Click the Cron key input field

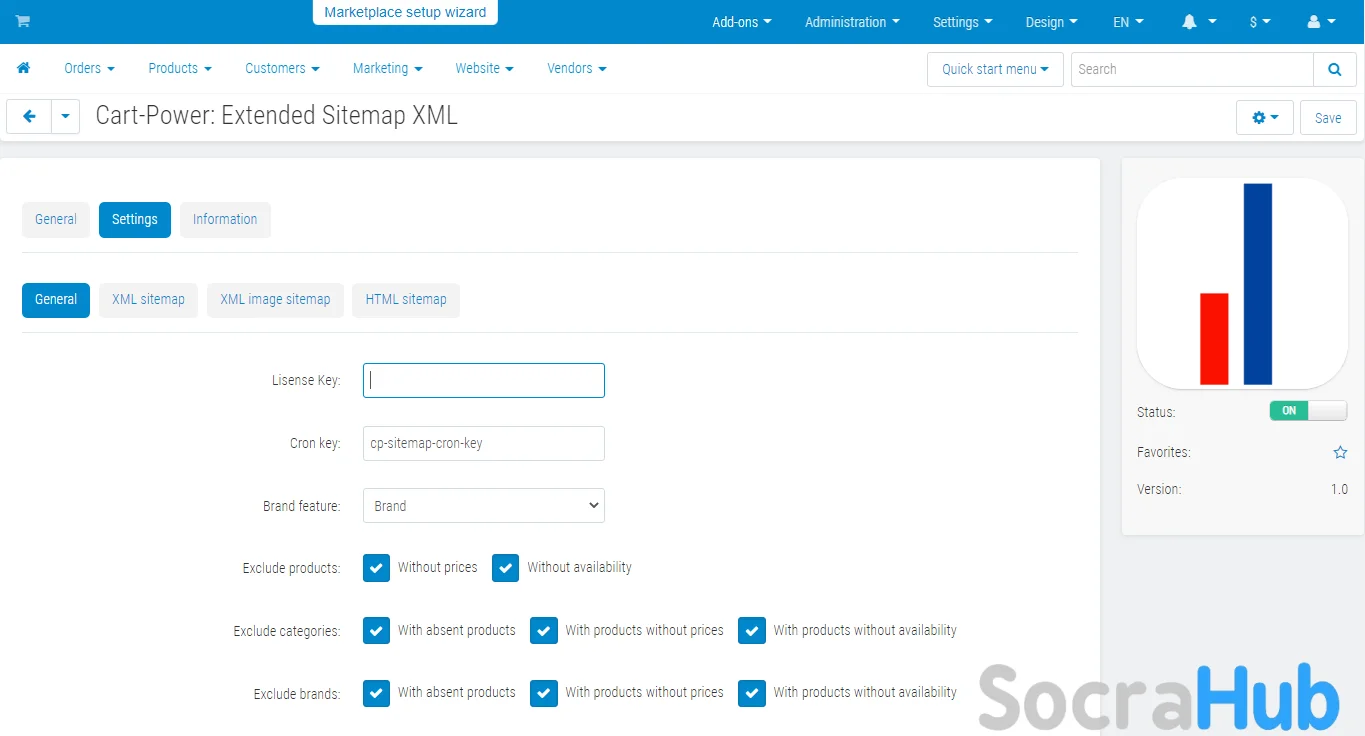point(483,444)
